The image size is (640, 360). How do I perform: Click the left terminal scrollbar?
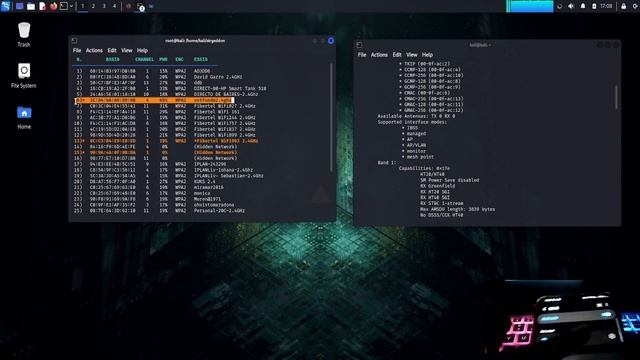click(331, 117)
